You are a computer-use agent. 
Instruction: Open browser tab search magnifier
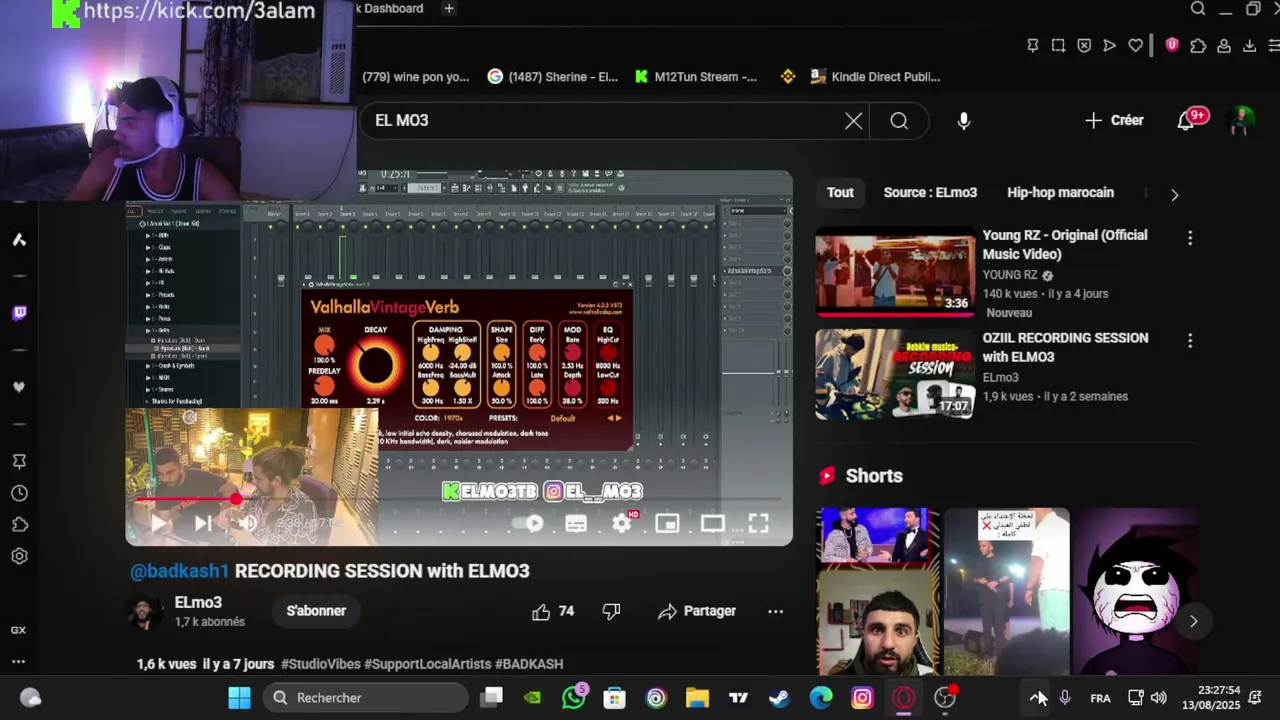(x=1198, y=9)
